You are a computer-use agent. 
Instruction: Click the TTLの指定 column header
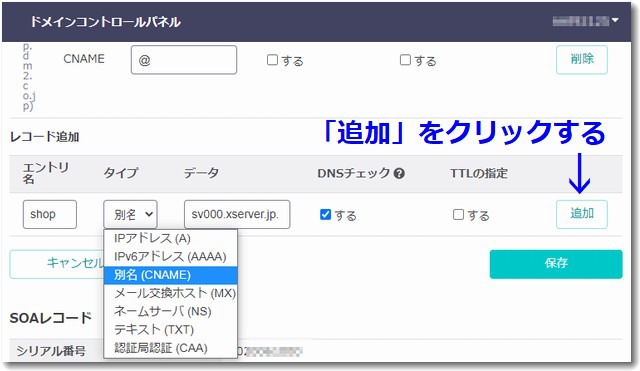coord(479,173)
